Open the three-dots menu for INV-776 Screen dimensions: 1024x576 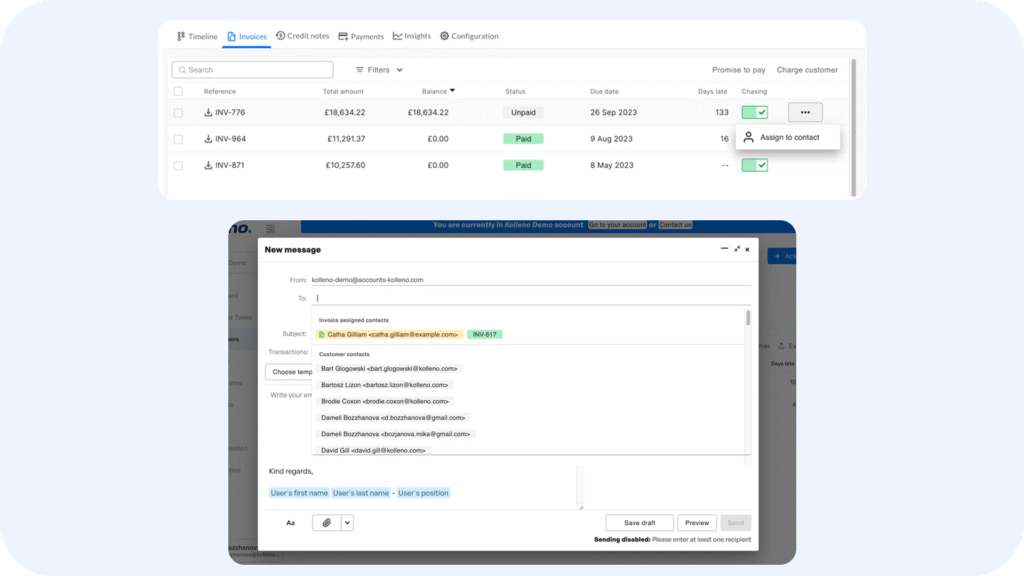click(805, 113)
